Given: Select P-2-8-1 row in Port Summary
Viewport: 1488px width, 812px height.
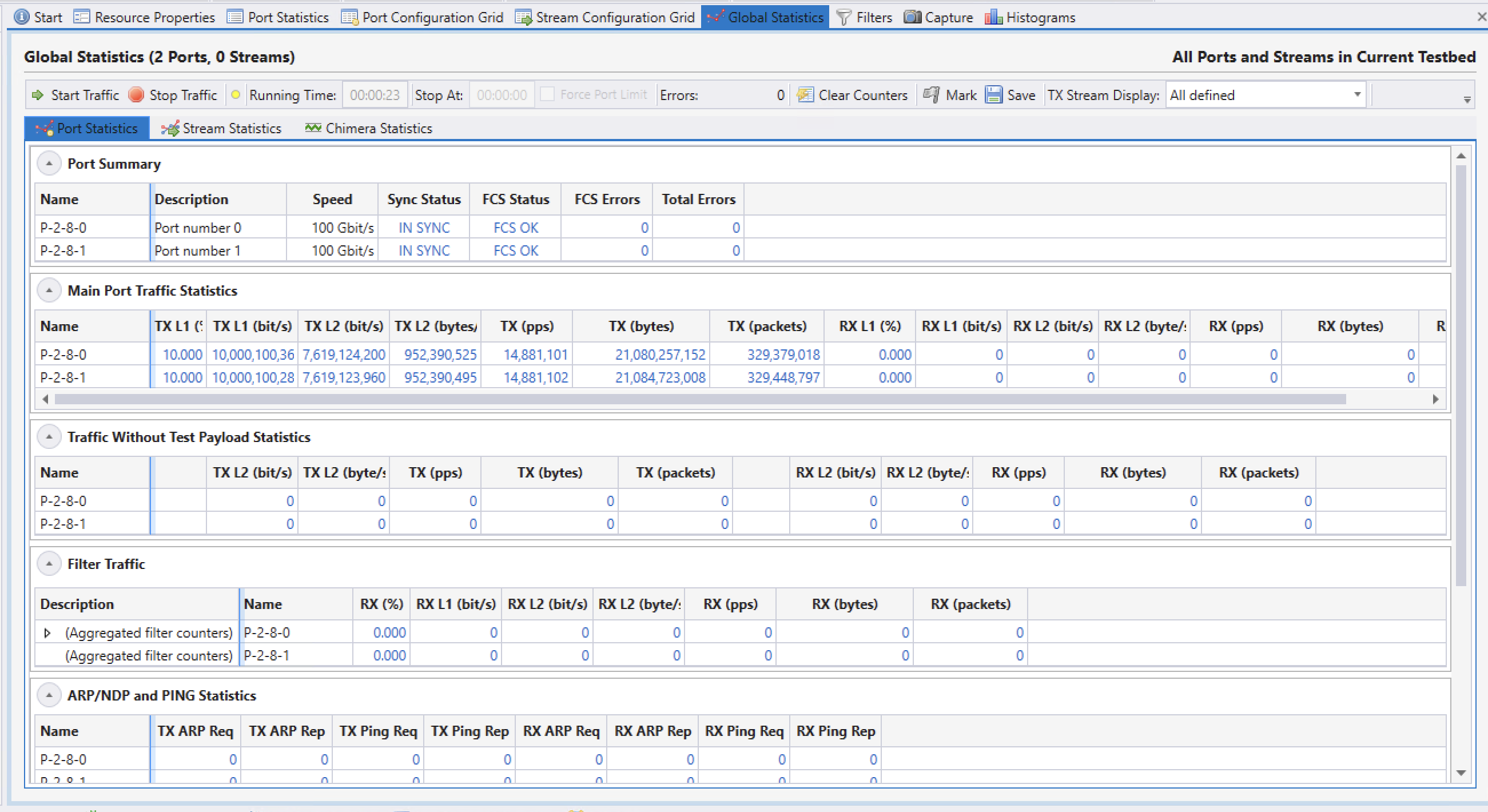Looking at the screenshot, I should (x=740, y=250).
